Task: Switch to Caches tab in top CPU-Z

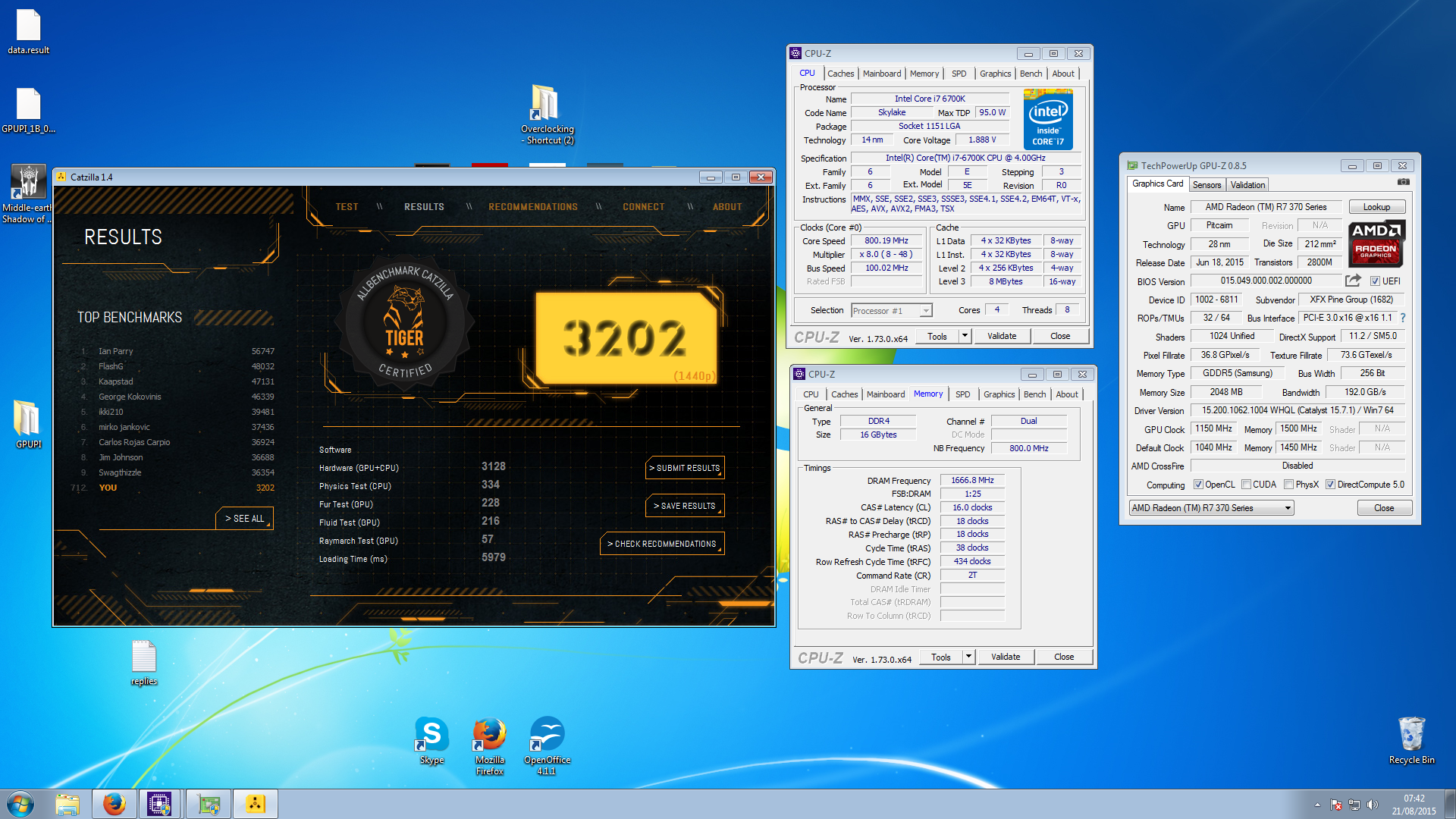Action: [840, 74]
